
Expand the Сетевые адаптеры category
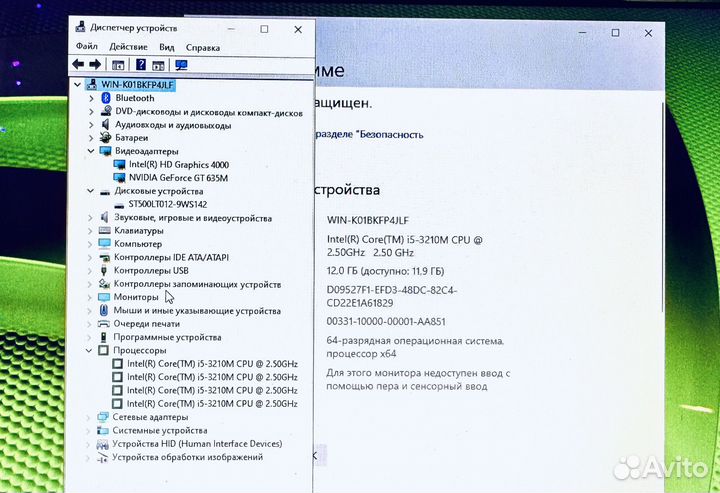point(88,417)
